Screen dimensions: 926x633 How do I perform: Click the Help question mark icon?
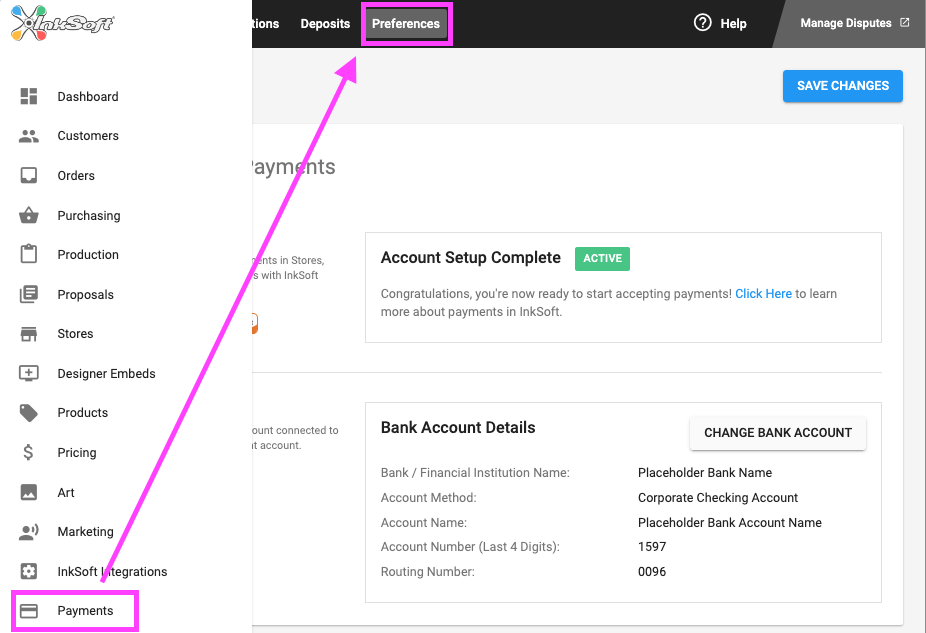point(703,23)
